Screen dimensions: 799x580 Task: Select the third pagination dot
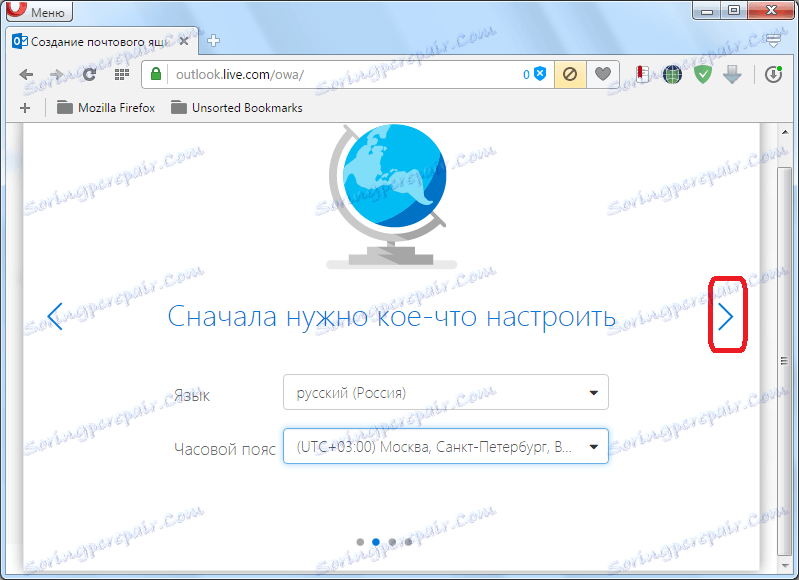coord(392,542)
